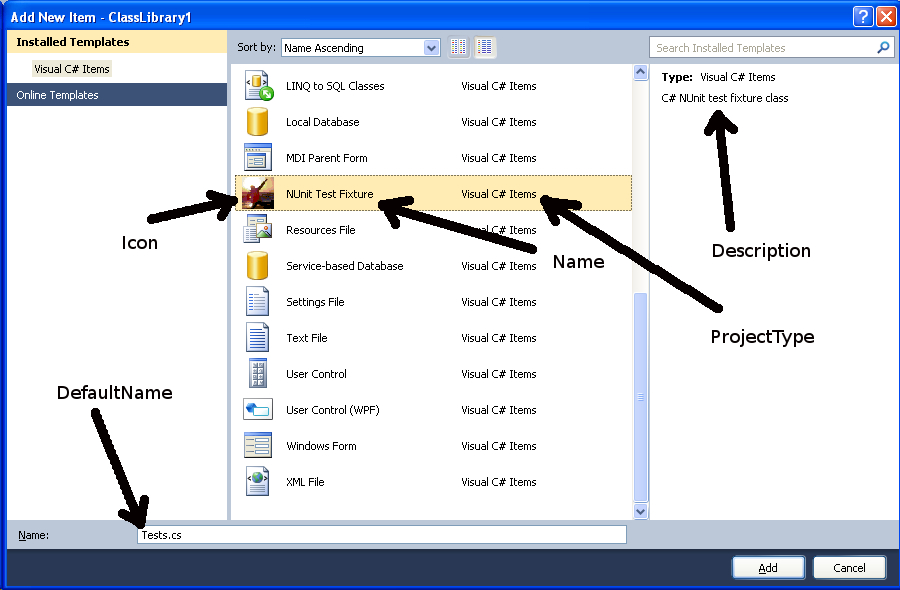Click Visual C# Items beside Text File
The height and width of the screenshot is (590, 900).
point(499,338)
